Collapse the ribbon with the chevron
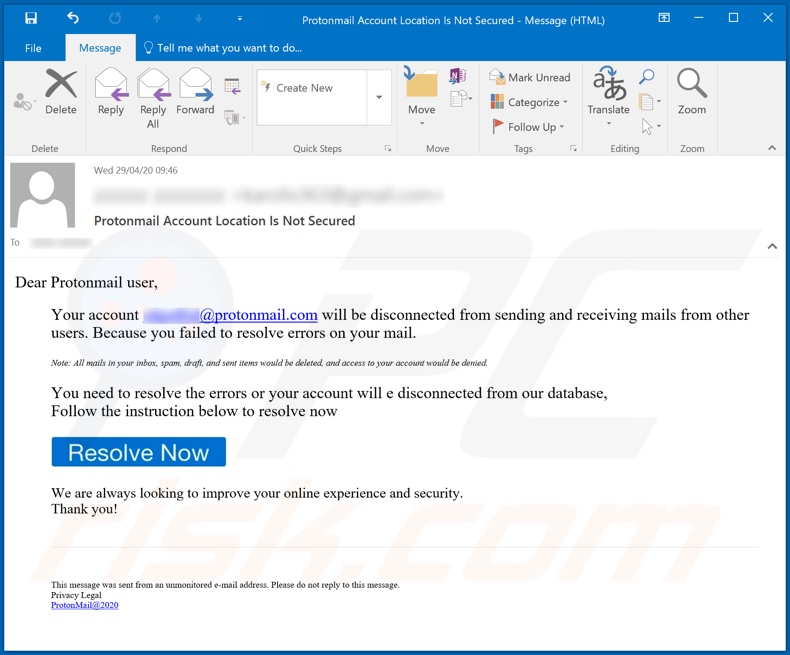This screenshot has width=790, height=655. [772, 148]
